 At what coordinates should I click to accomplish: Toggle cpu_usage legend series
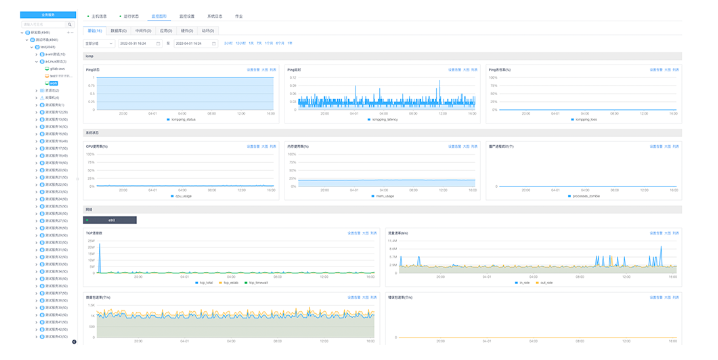(x=181, y=196)
